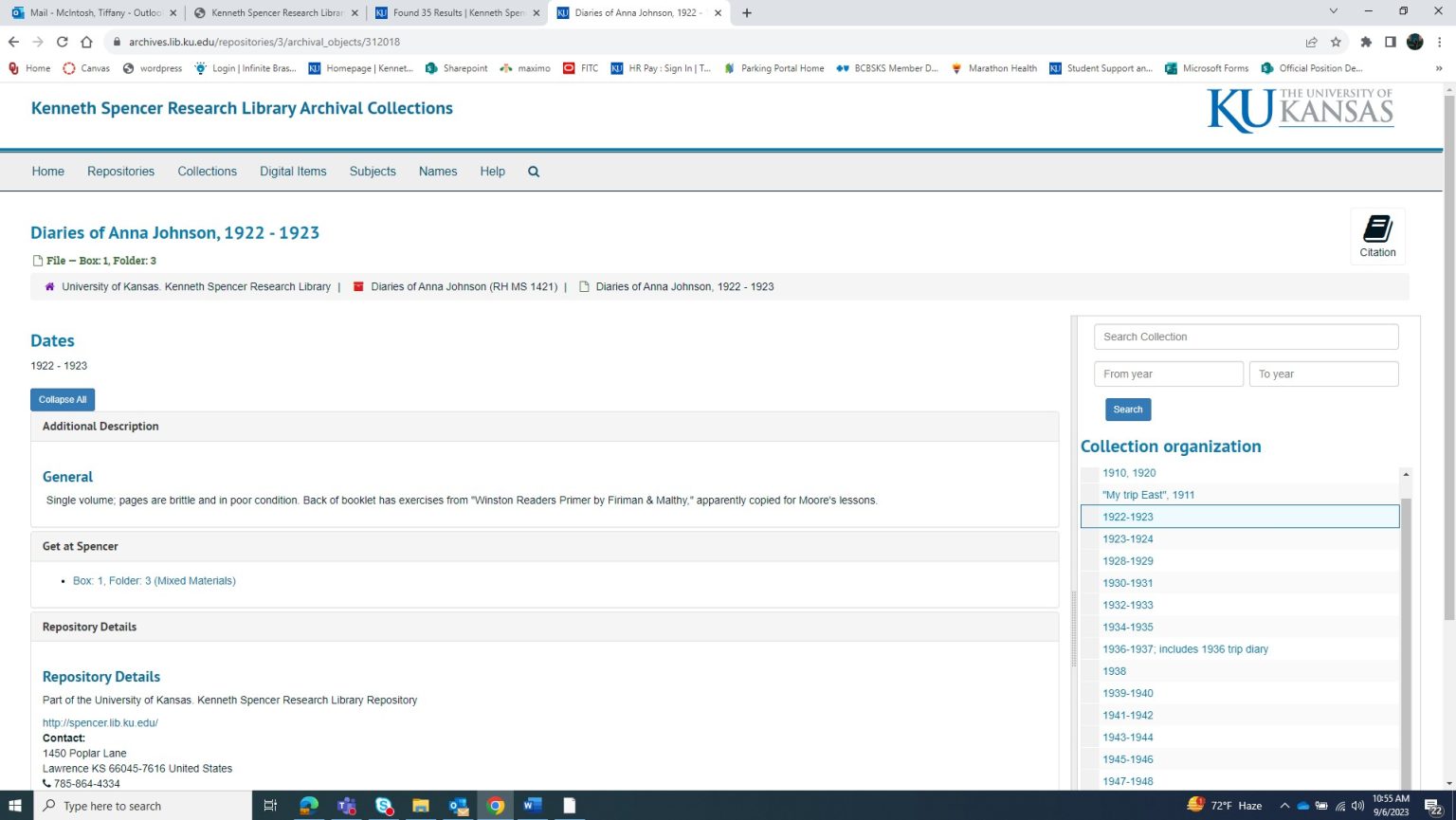Open the browser tab search dropdown arrow

pos(1333,12)
